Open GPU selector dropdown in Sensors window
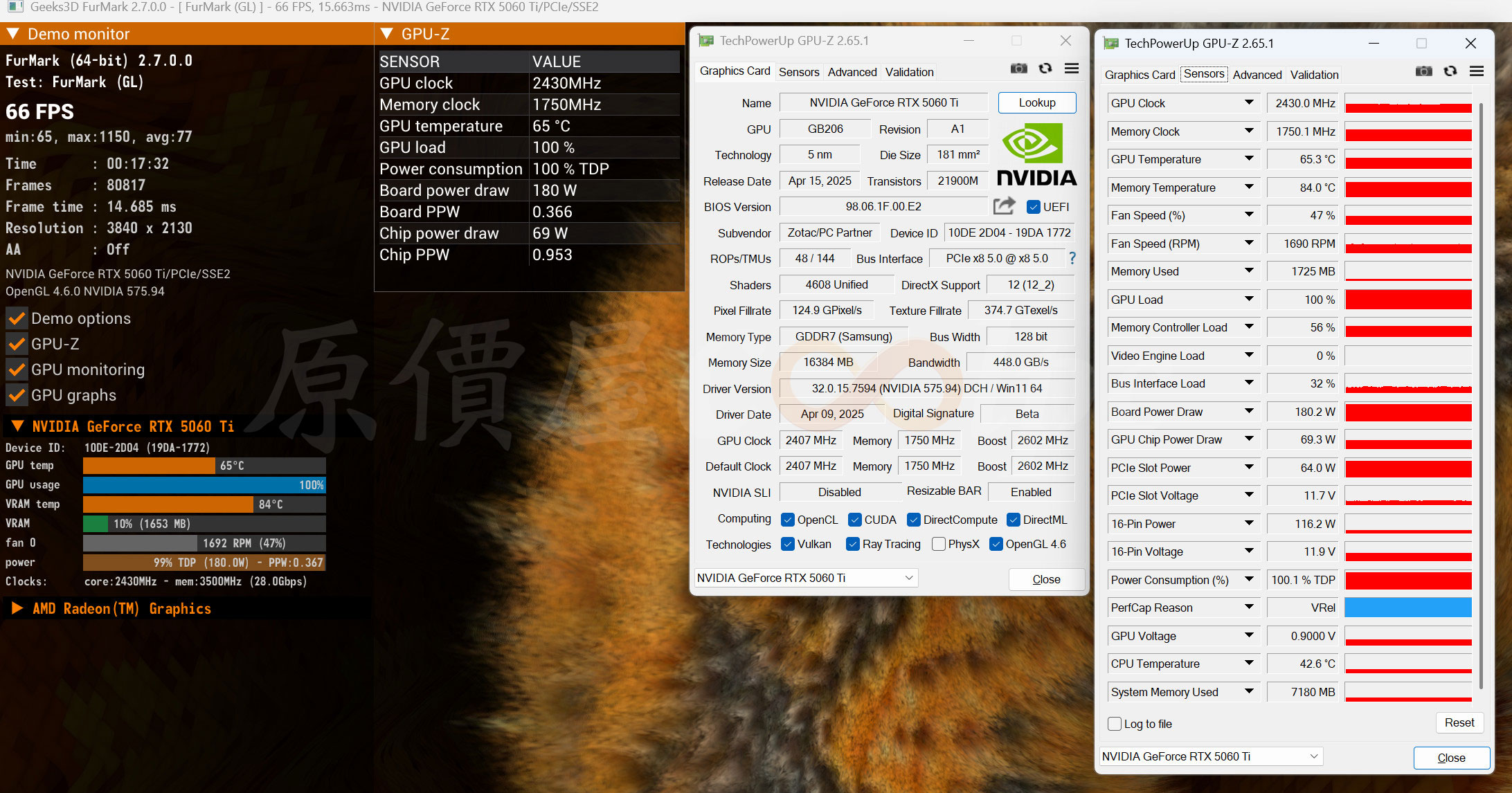The image size is (1512, 793). (x=1211, y=756)
